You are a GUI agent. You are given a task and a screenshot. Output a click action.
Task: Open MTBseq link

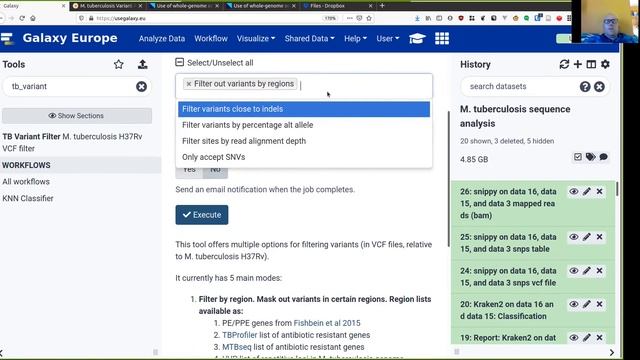[x=237, y=347]
